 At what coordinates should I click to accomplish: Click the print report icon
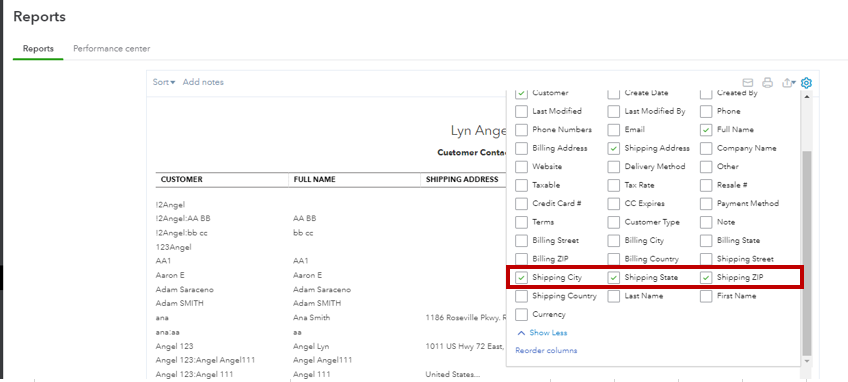click(767, 83)
